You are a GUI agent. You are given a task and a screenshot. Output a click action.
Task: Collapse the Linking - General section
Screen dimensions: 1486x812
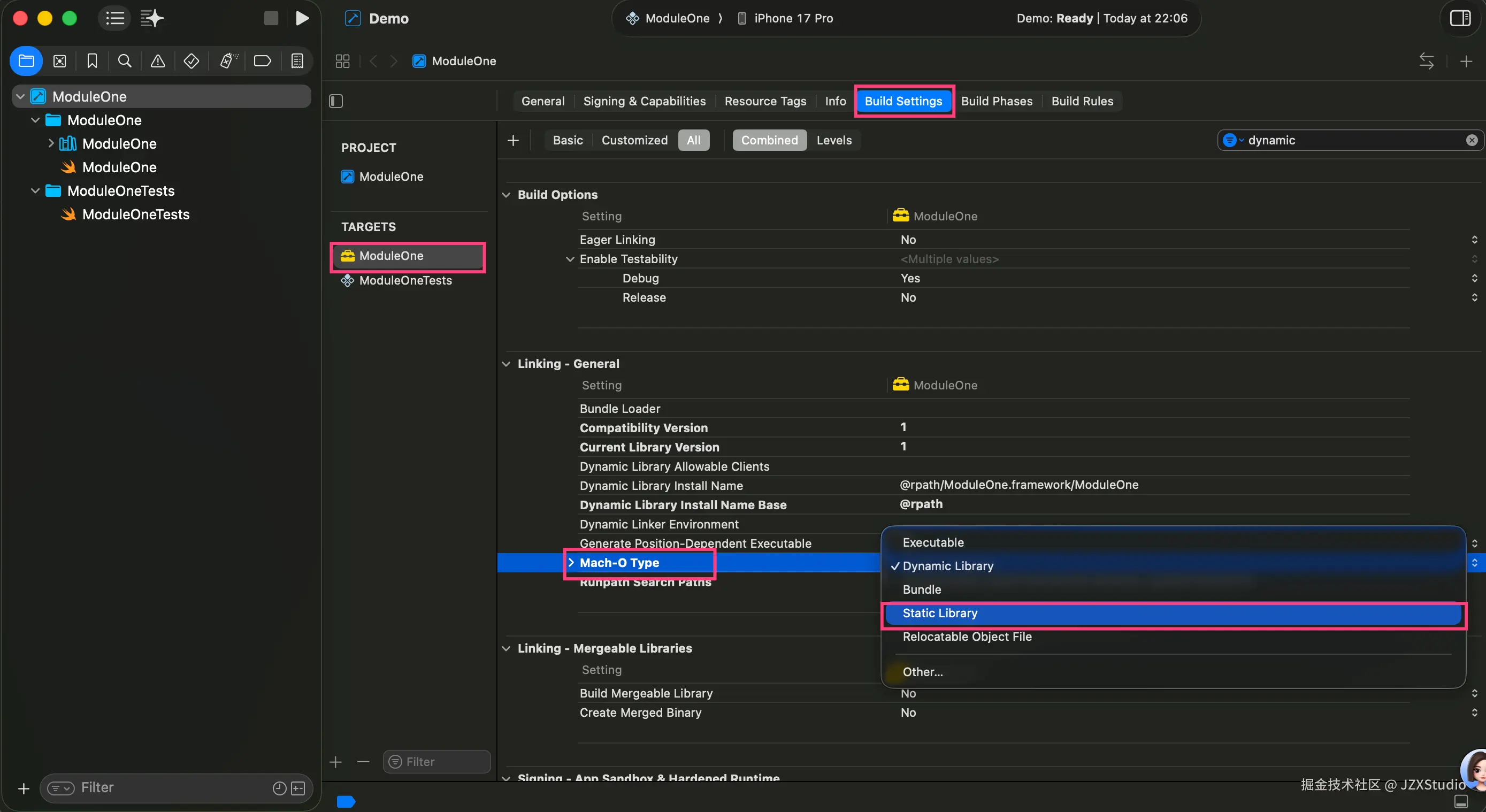pos(506,364)
